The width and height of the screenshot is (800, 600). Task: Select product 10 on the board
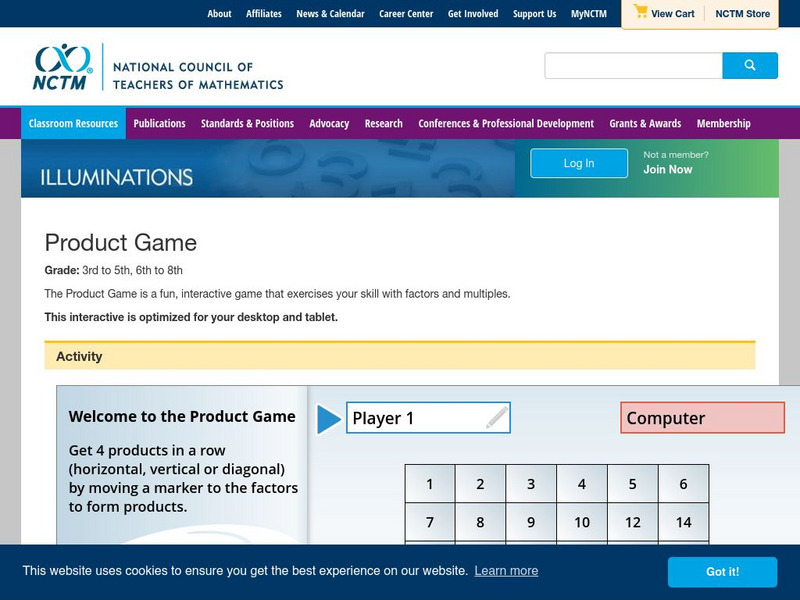(582, 522)
